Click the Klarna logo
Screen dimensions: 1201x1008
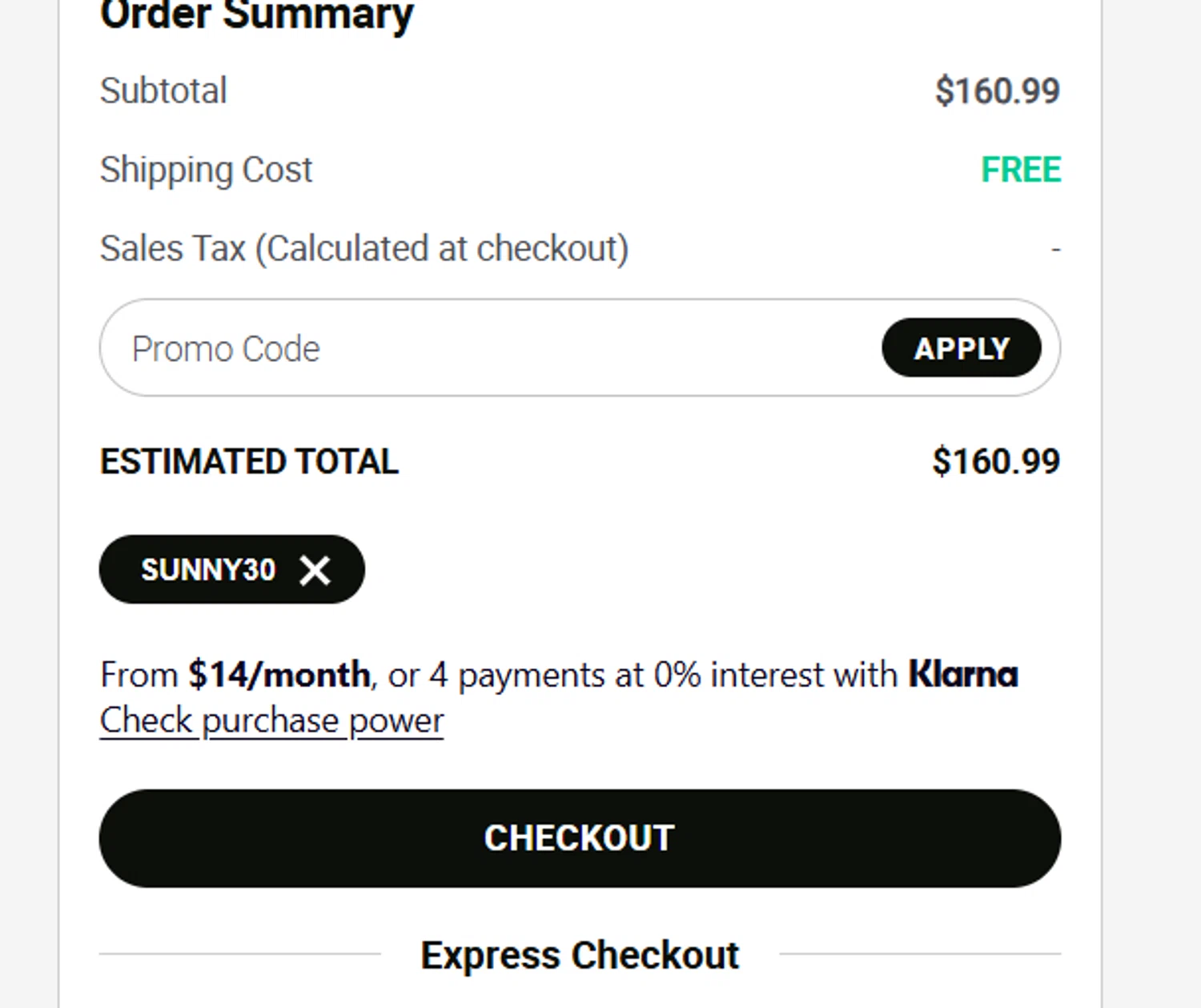[x=962, y=674]
